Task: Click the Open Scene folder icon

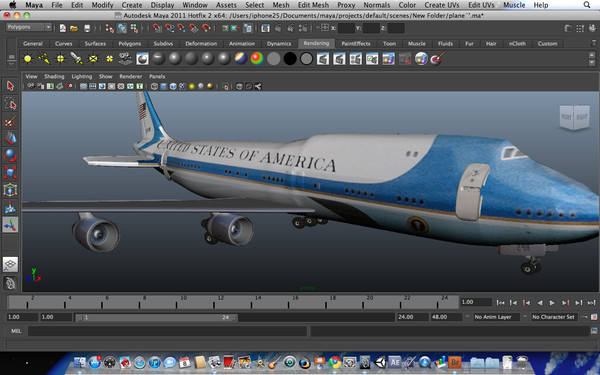Action: (74, 28)
